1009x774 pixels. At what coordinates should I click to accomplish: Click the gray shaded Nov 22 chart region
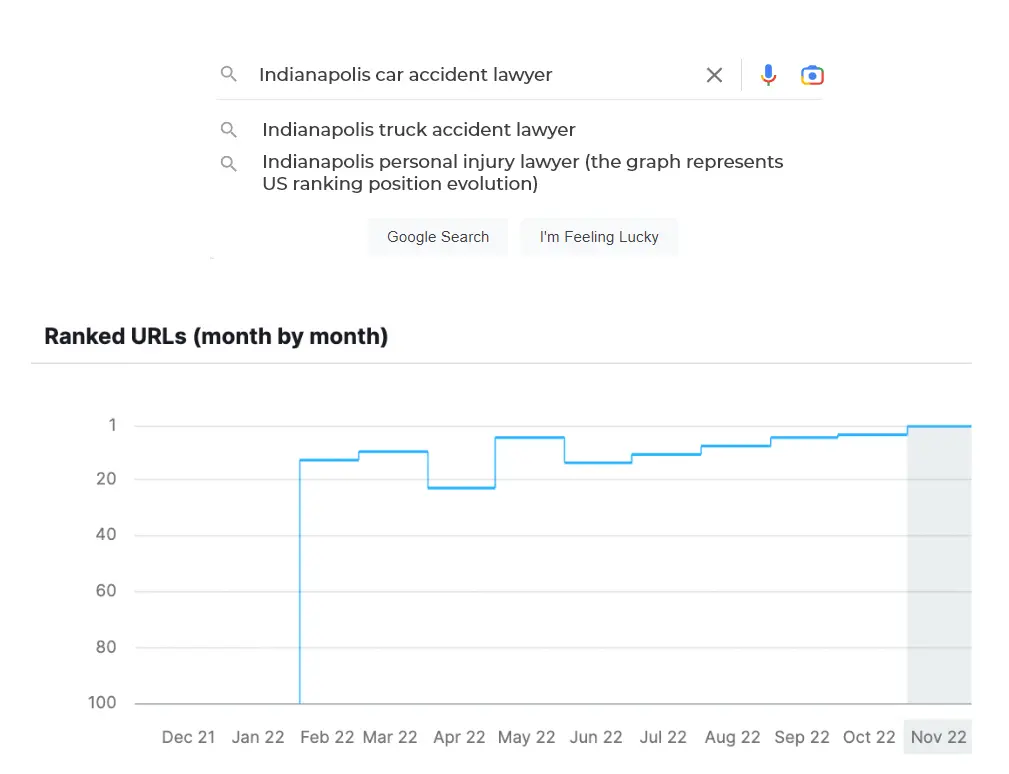(x=938, y=570)
